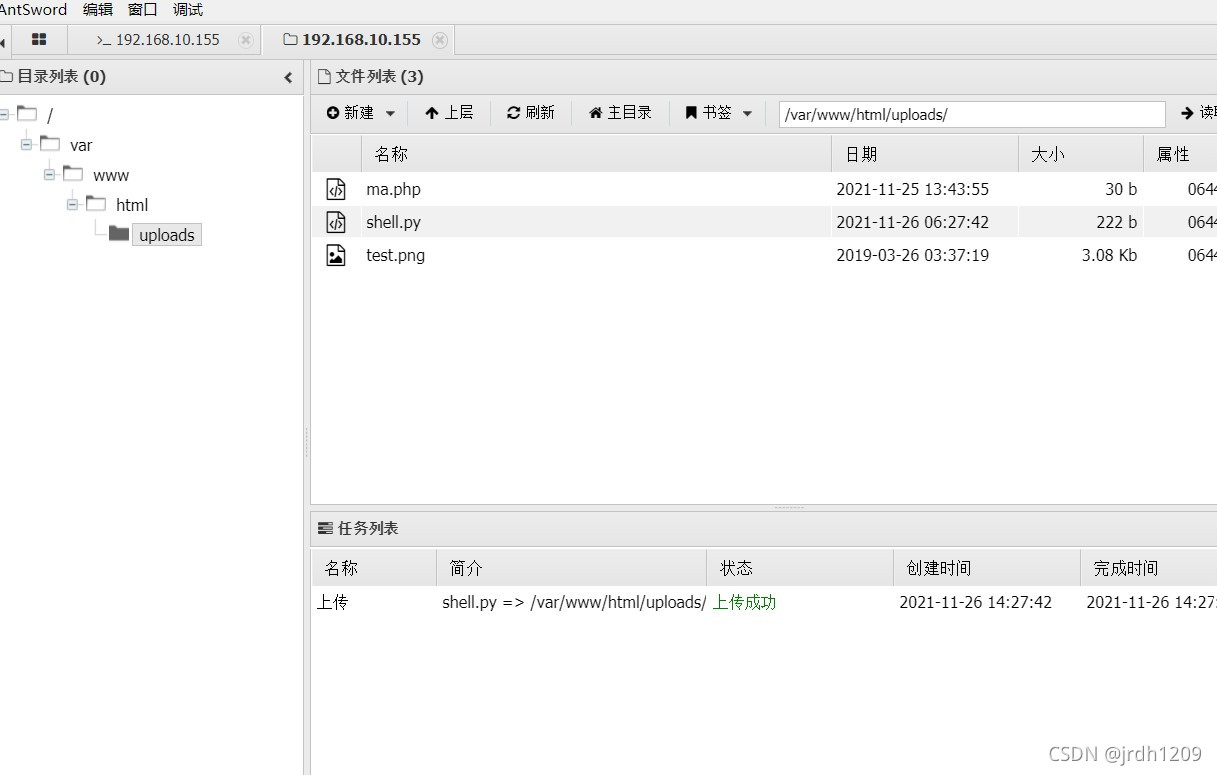
Task: Close the terminal 192.168.10.155 tab
Action: coord(245,40)
